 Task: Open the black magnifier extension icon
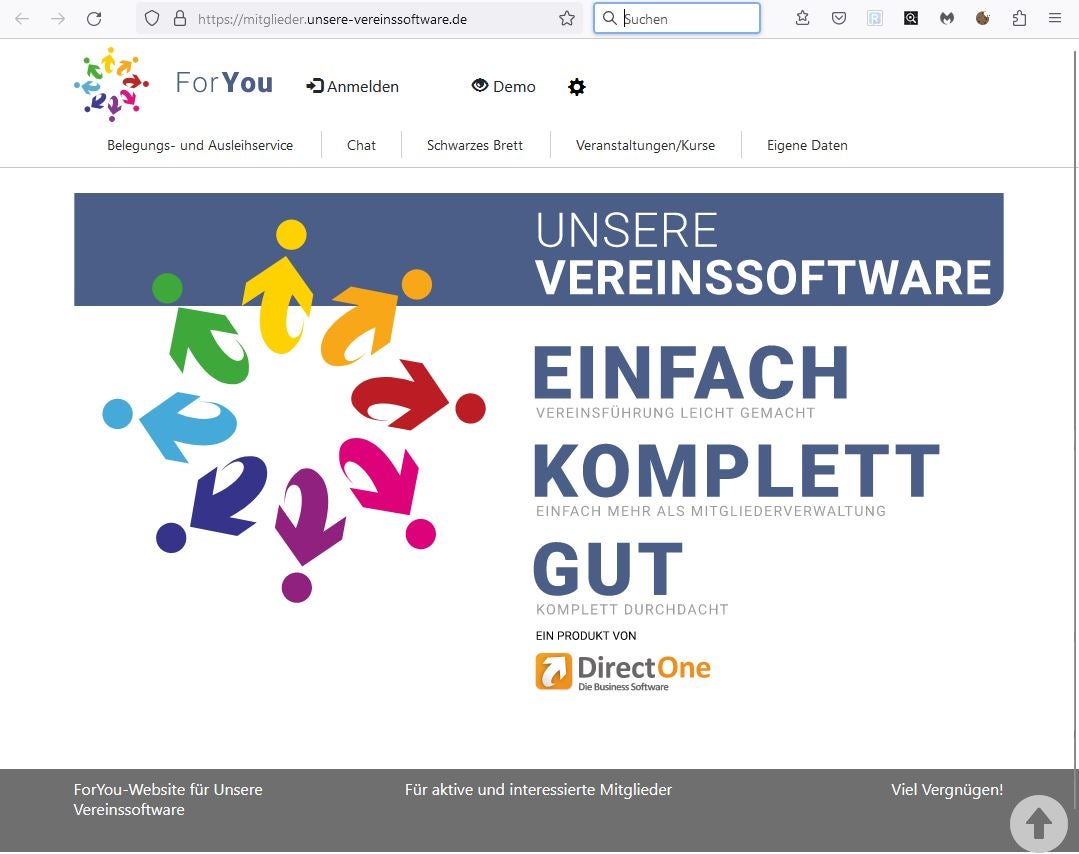(x=911, y=19)
